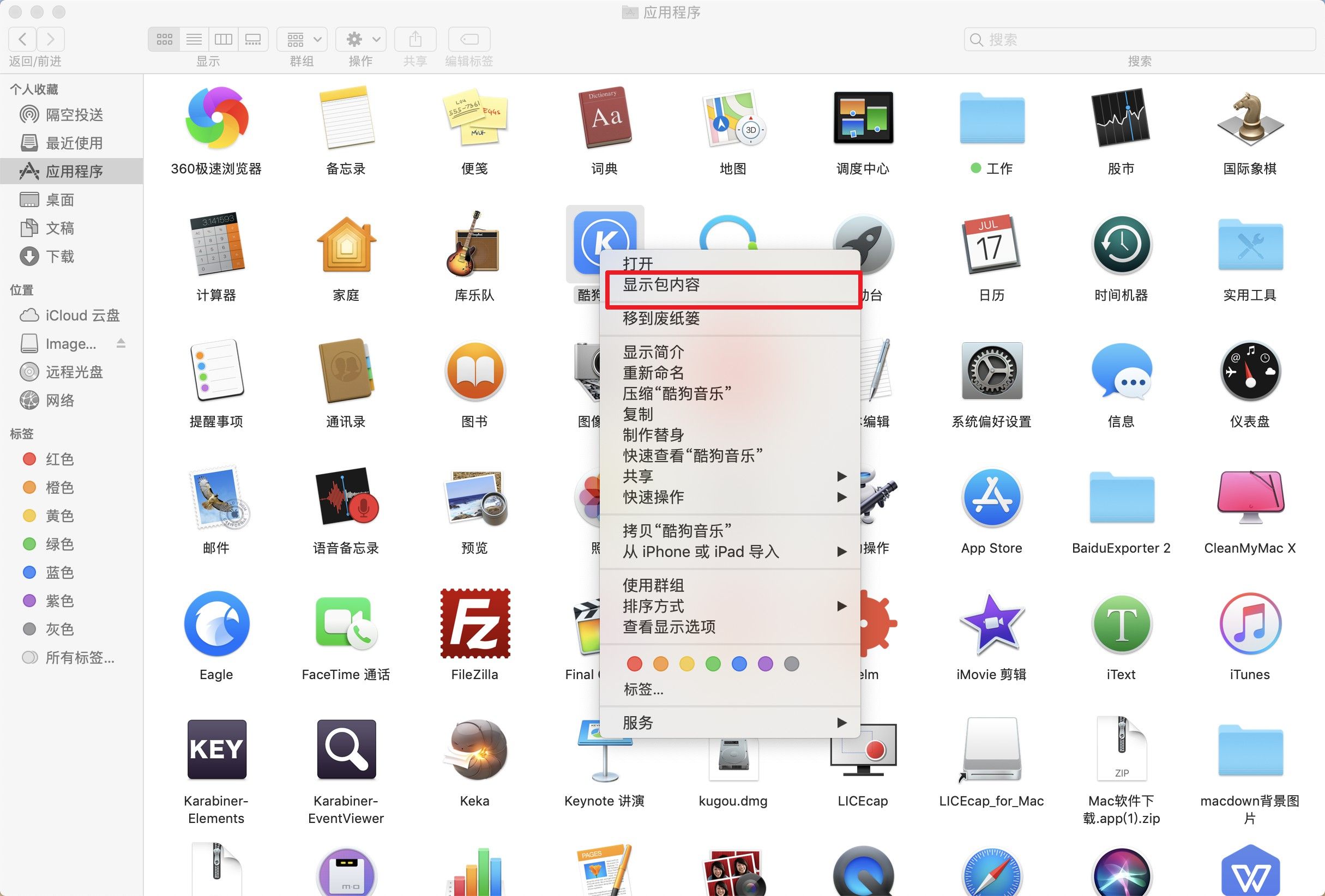Select the FileZilla app icon
The height and width of the screenshot is (896, 1325).
(474, 623)
